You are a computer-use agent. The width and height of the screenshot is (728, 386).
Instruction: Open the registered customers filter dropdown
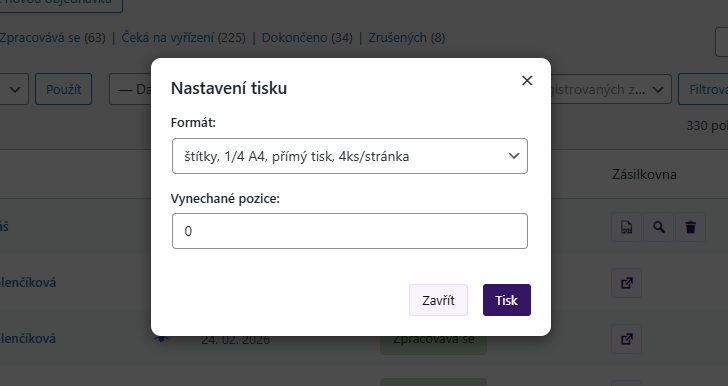click(611, 89)
